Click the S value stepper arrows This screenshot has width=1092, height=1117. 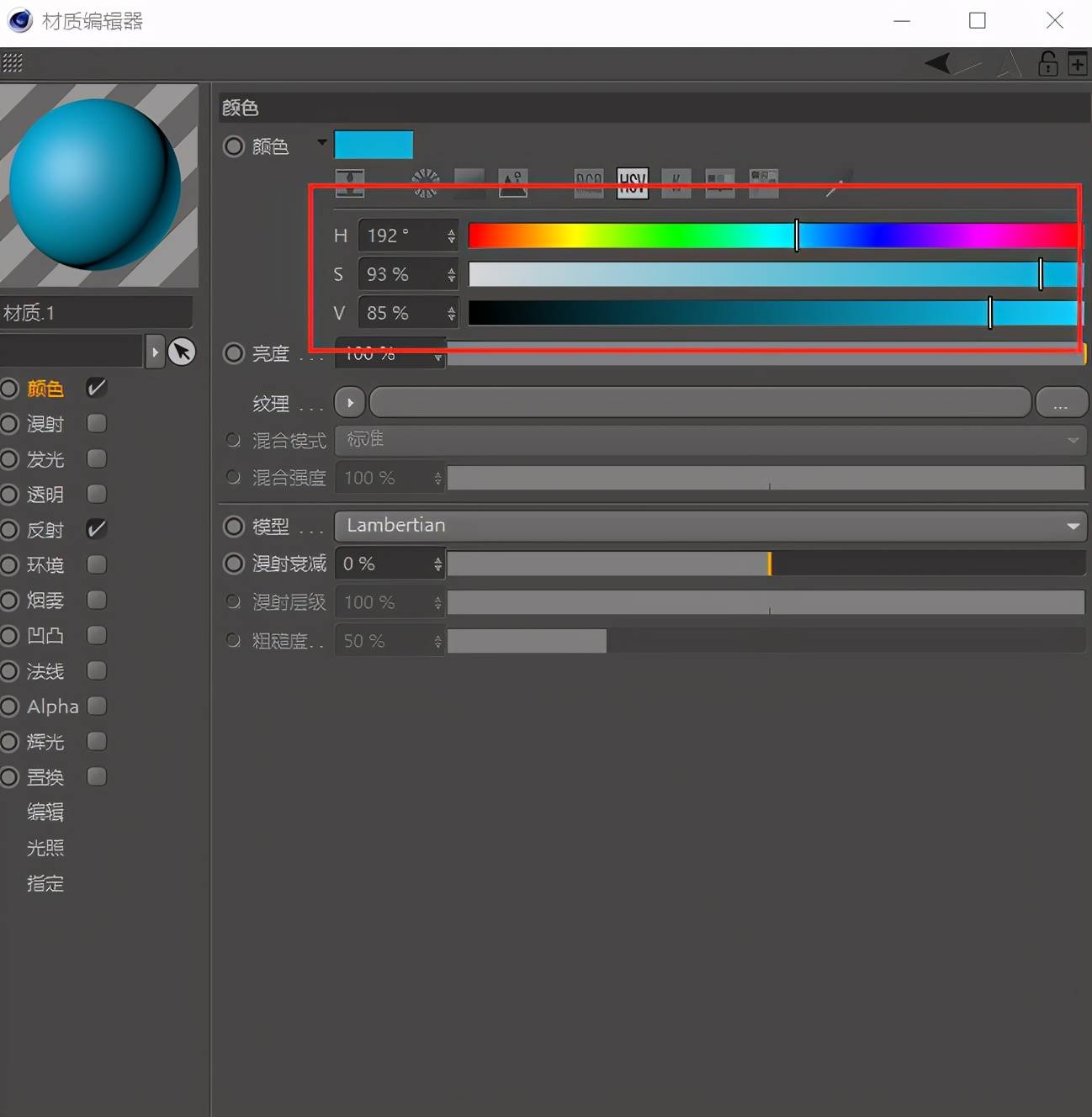click(452, 275)
